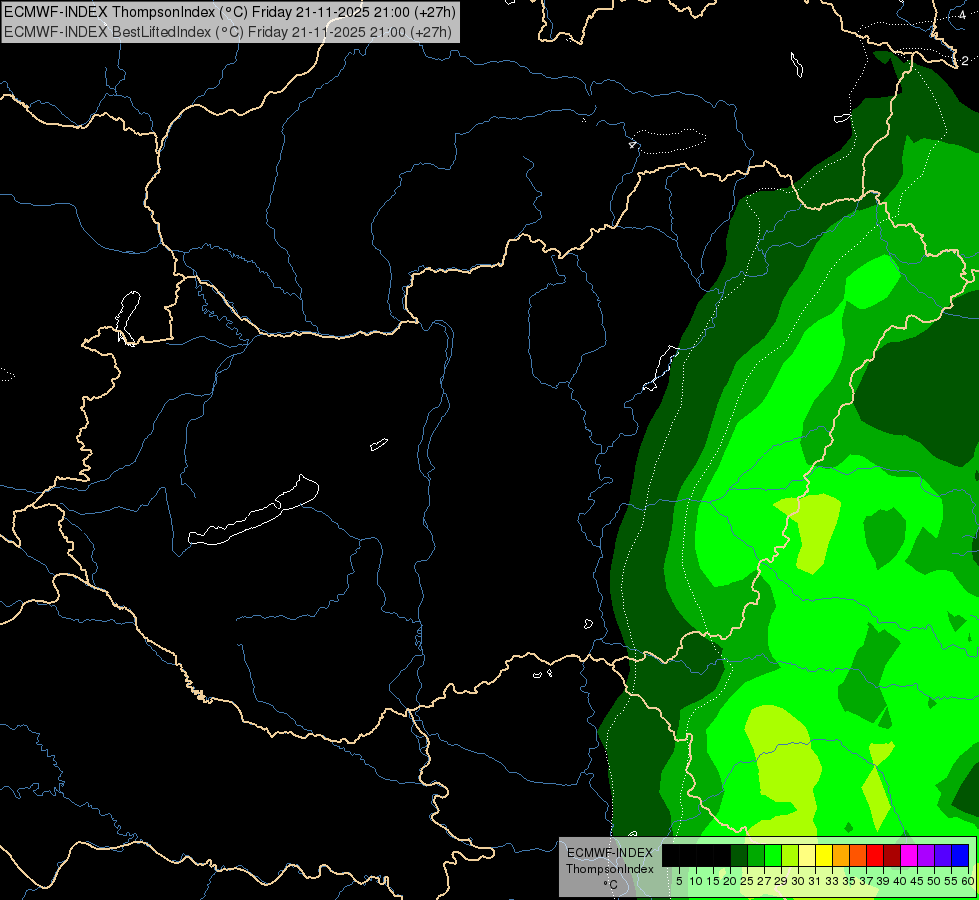979x900 pixels.
Task: Click legend tick value 55
Action: coord(951,881)
